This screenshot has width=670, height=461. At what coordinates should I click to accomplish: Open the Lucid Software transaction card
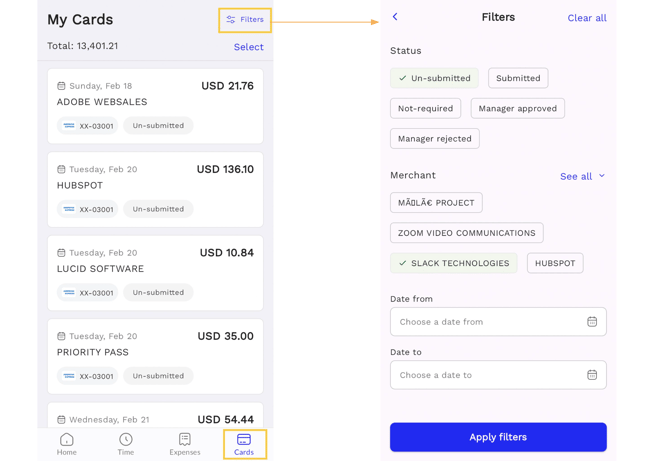(155, 273)
